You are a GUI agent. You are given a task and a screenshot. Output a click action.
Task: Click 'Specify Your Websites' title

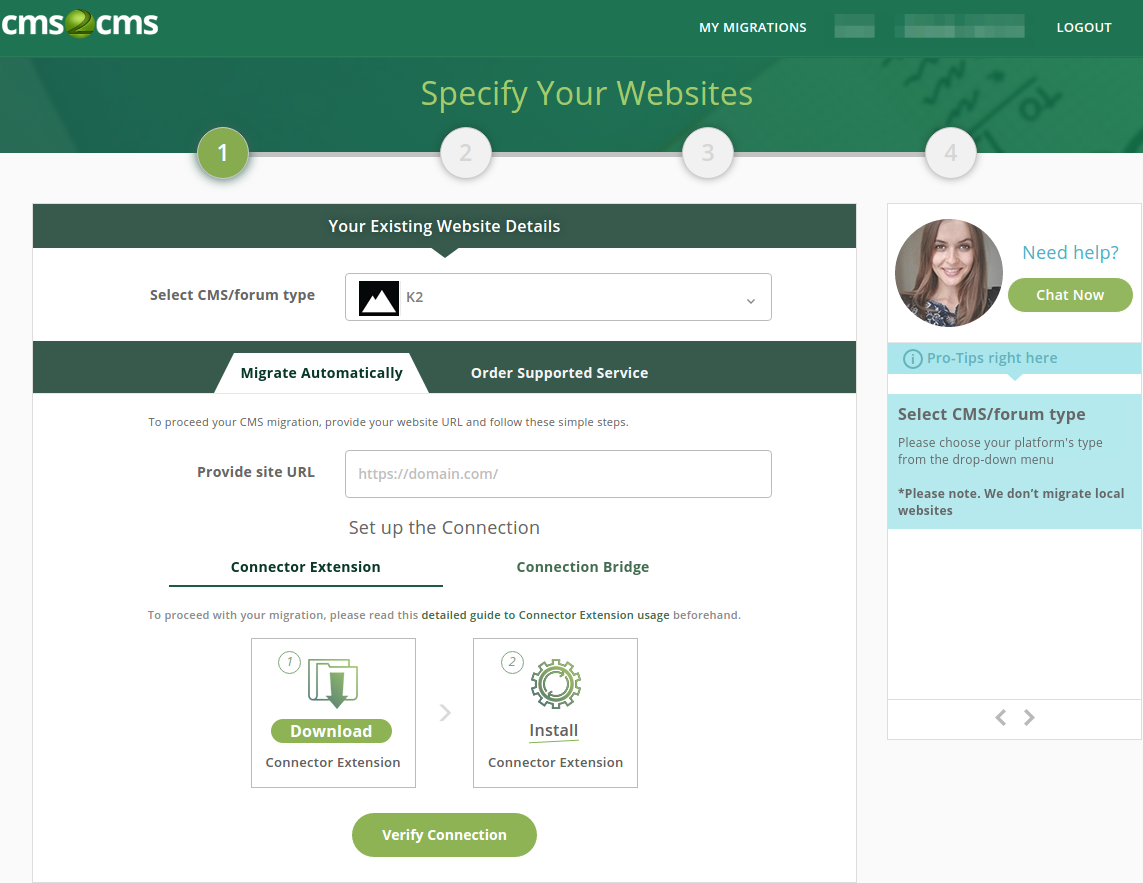point(587,94)
